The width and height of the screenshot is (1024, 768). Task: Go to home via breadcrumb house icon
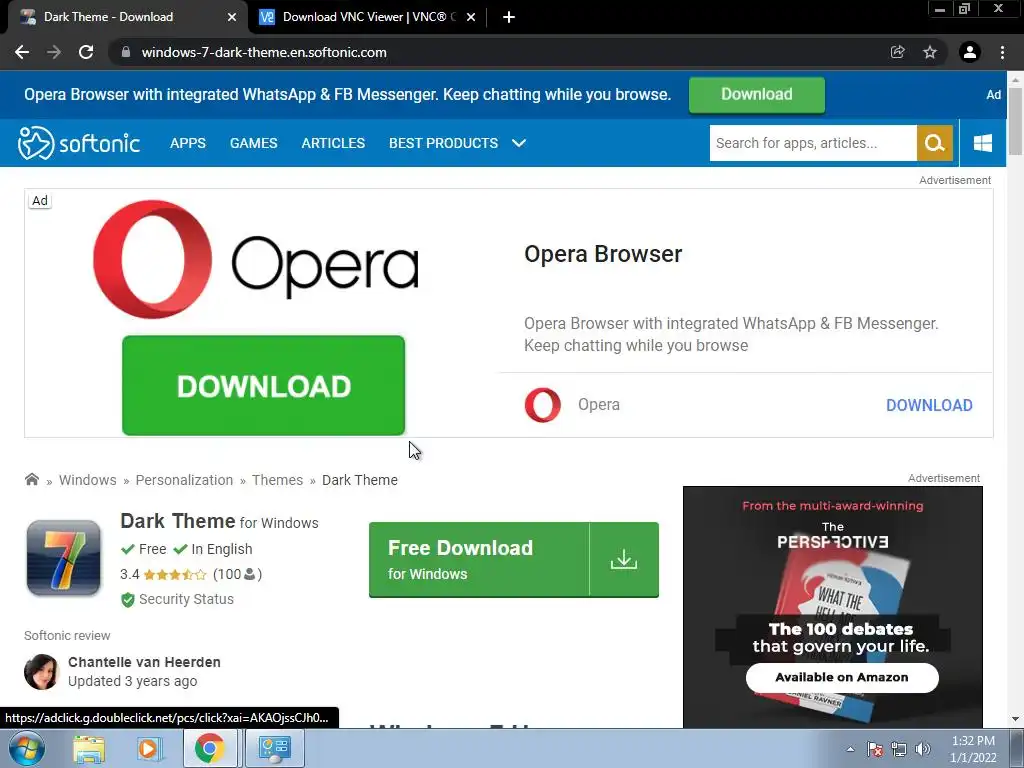(31, 479)
